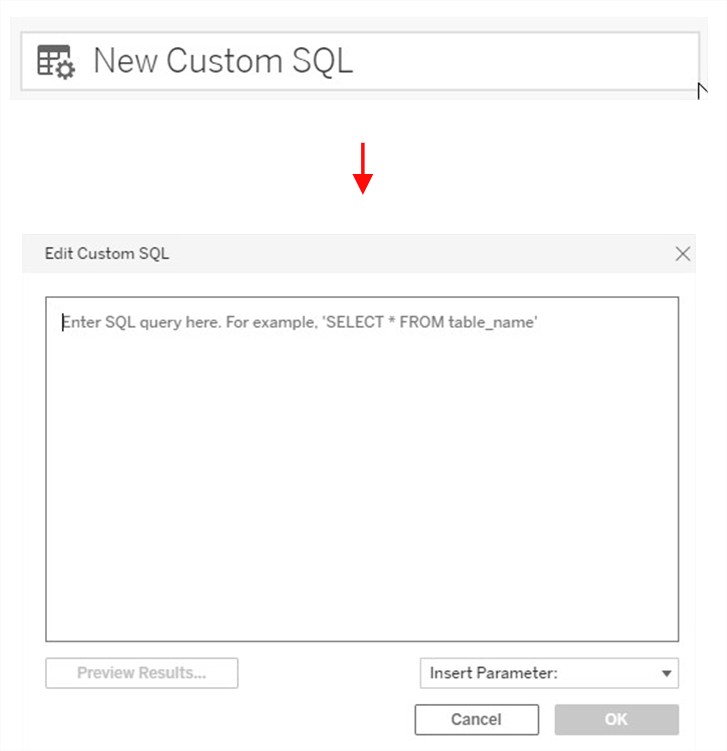Click the small gear on the table icon

point(66,69)
